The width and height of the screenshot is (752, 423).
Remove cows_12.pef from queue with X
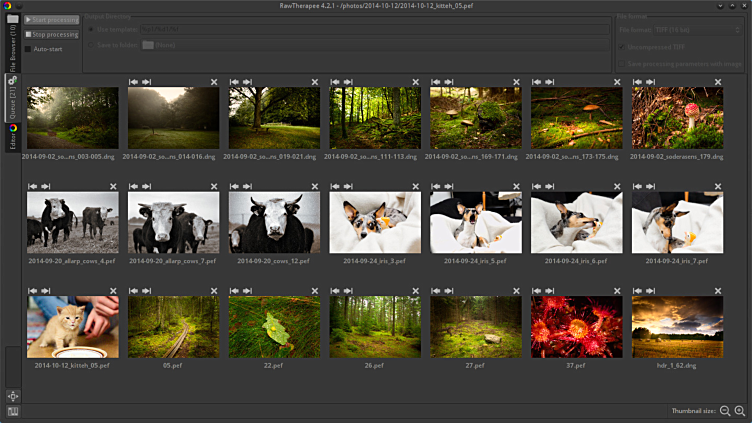(314, 186)
